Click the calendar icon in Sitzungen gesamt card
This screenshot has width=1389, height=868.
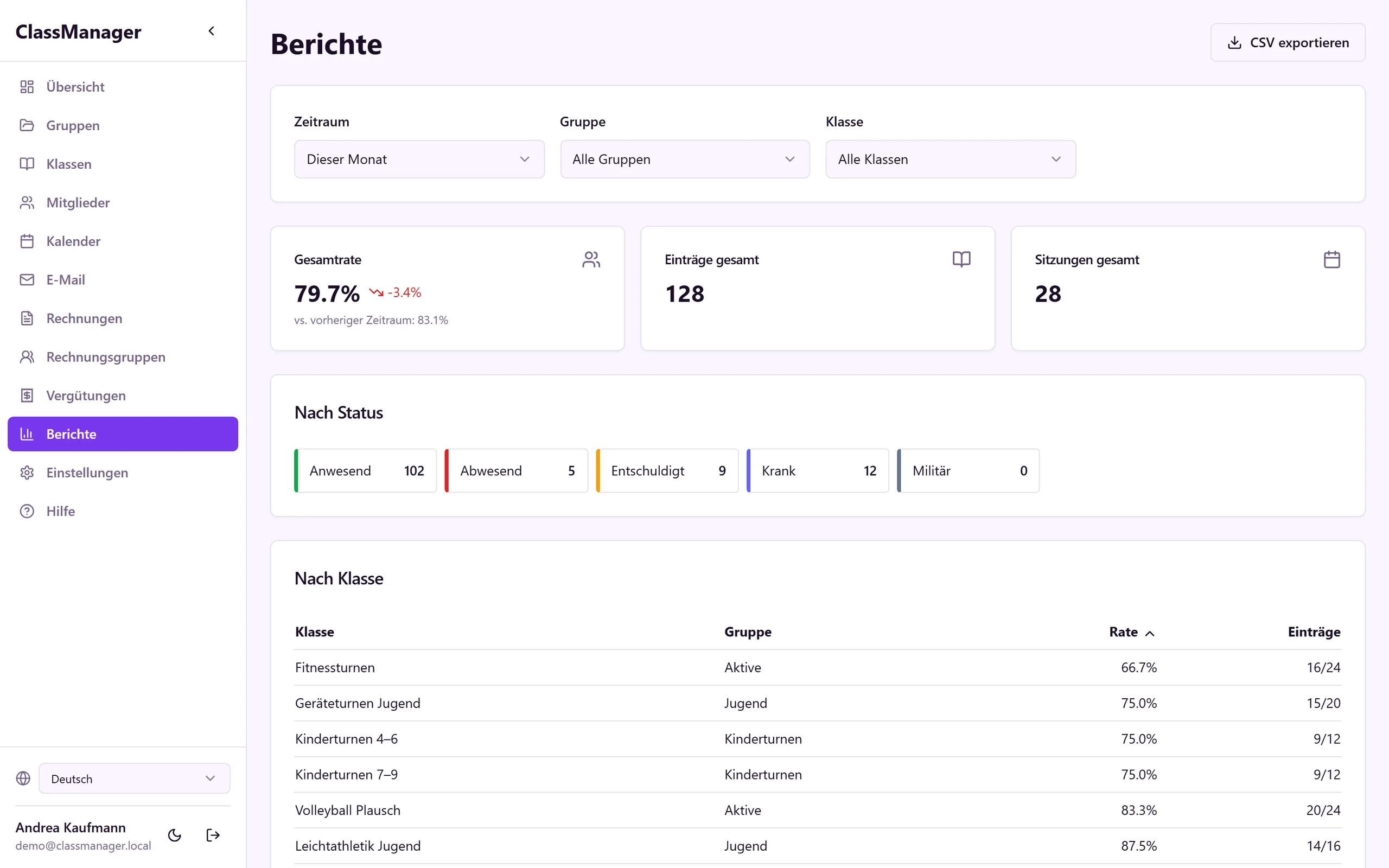click(x=1331, y=259)
